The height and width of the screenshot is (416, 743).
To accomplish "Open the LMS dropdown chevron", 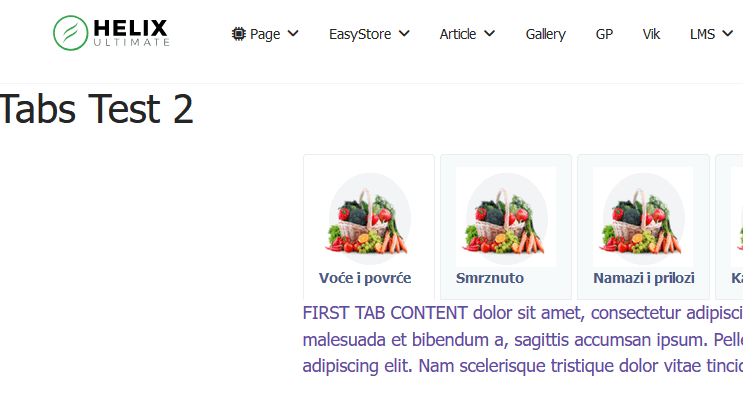I will pos(728,34).
